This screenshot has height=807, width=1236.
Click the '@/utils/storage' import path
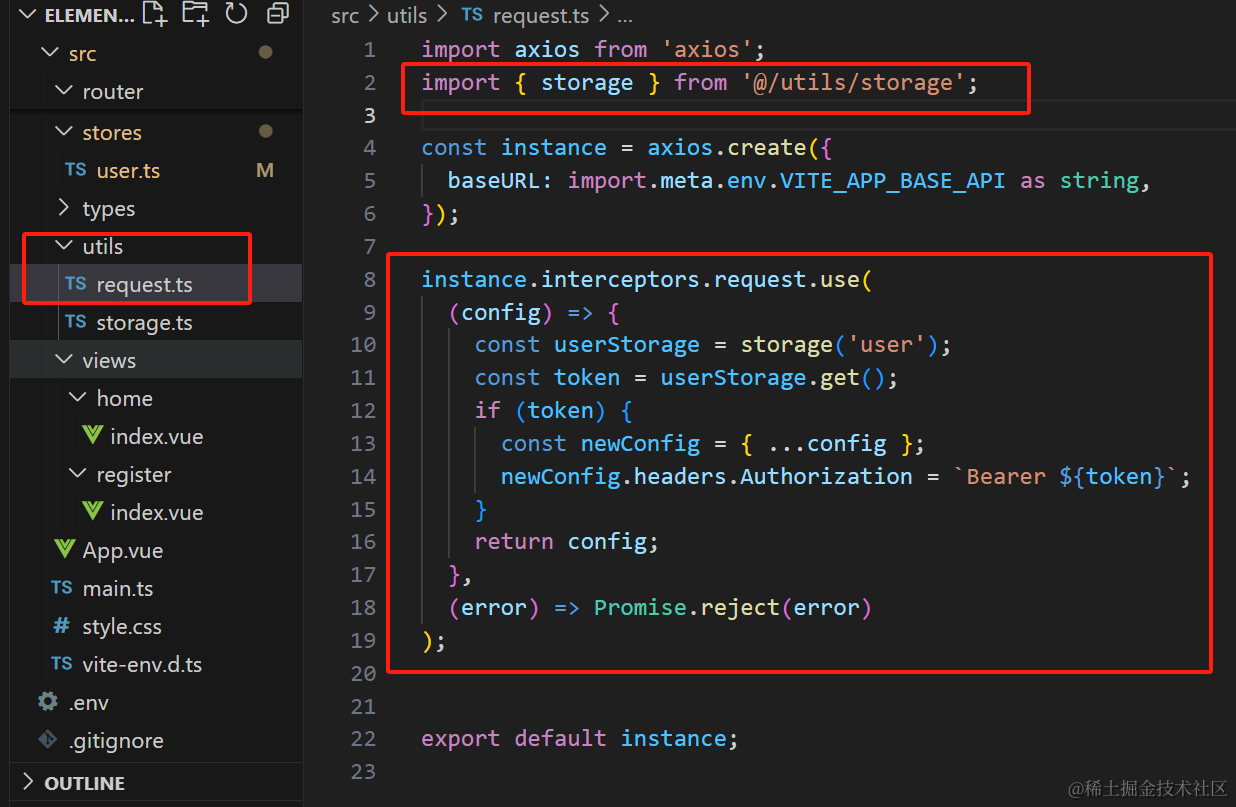853,82
